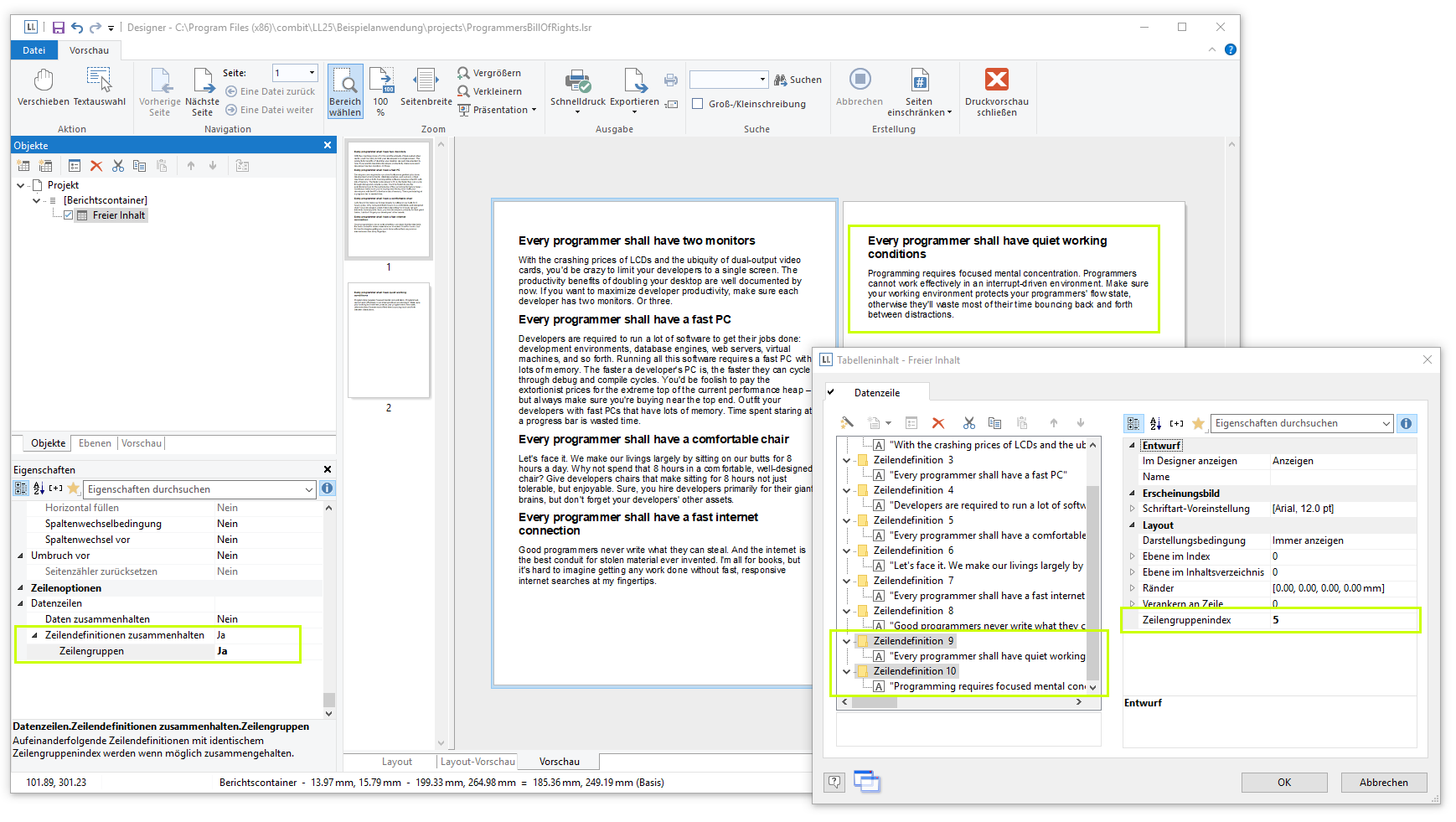Open the Datei ribbon tab

coord(34,50)
